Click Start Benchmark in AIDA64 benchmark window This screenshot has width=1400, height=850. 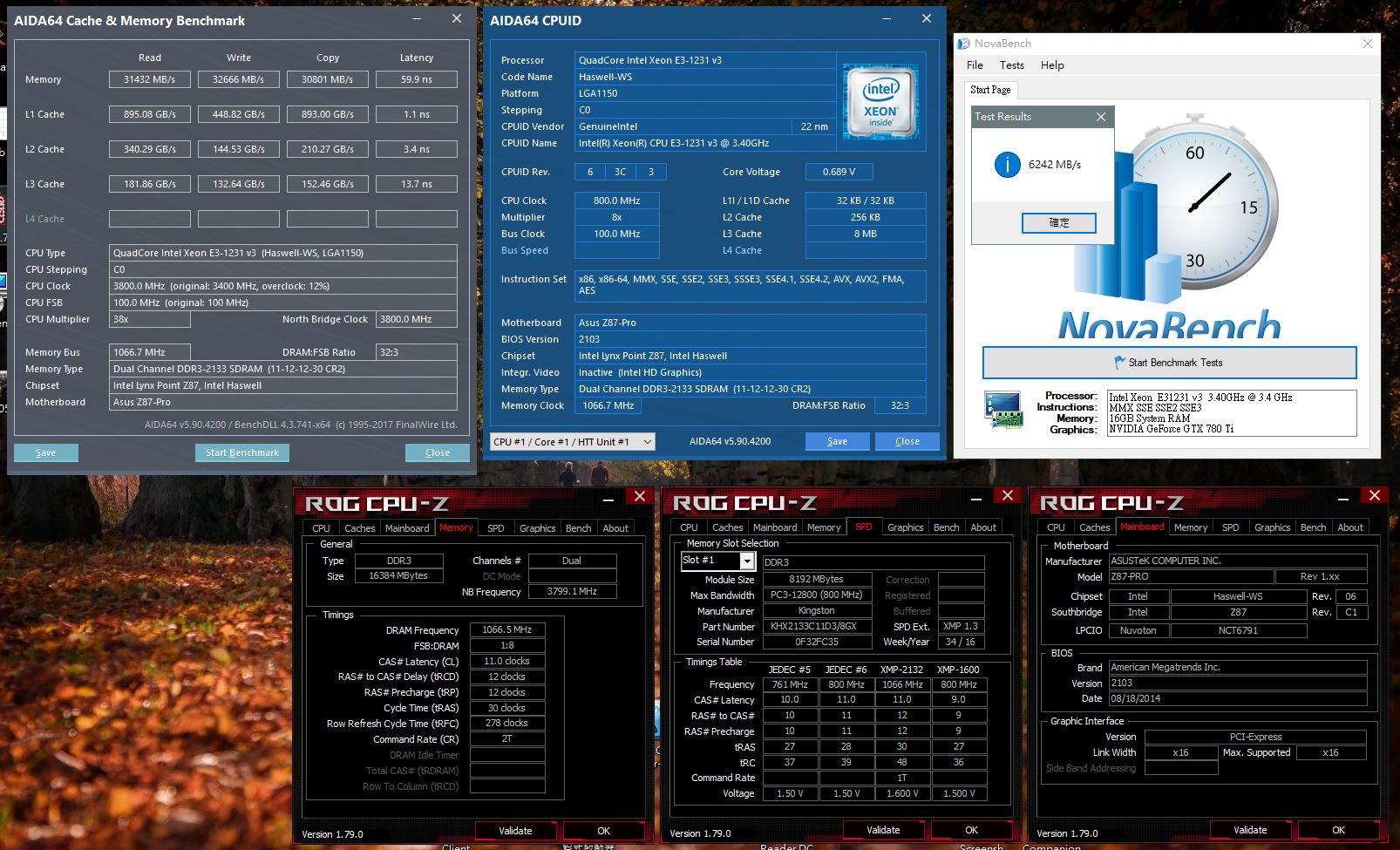[241, 452]
